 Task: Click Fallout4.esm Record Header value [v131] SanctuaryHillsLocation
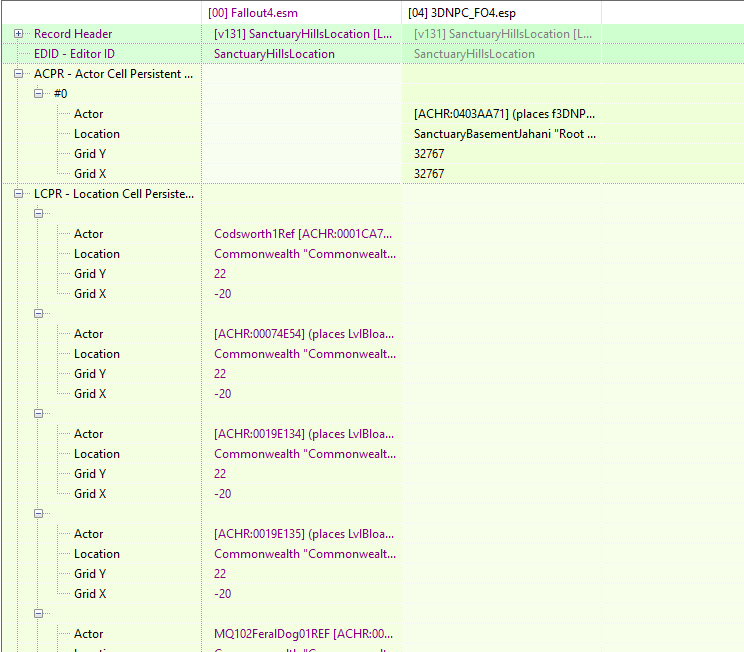pos(303,34)
